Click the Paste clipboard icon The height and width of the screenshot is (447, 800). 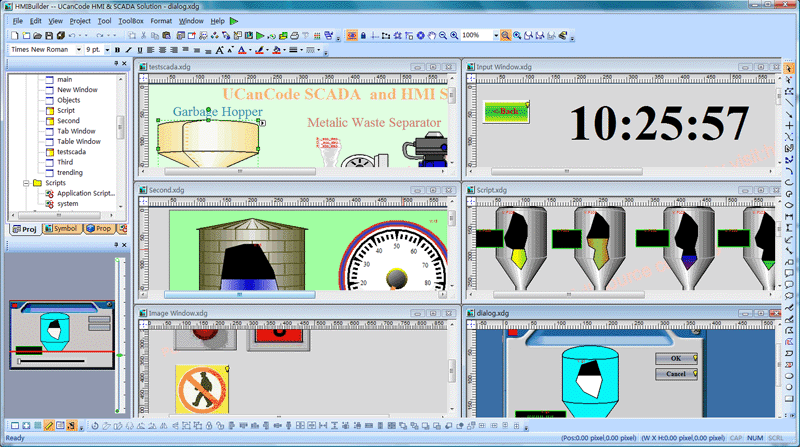click(166, 35)
